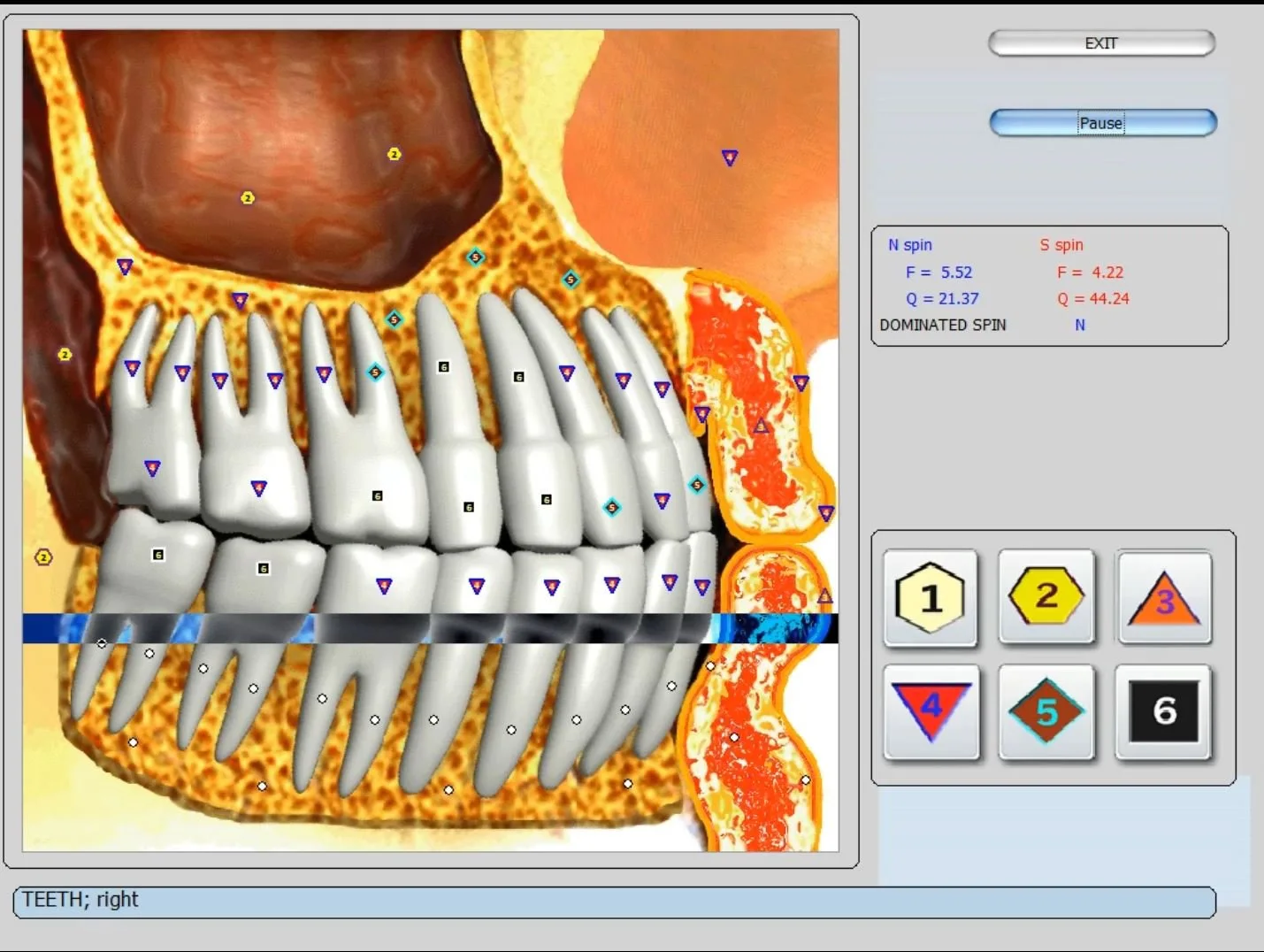The height and width of the screenshot is (952, 1264).
Task: Click the "S spin" heading
Action: pyautogui.click(x=1061, y=245)
